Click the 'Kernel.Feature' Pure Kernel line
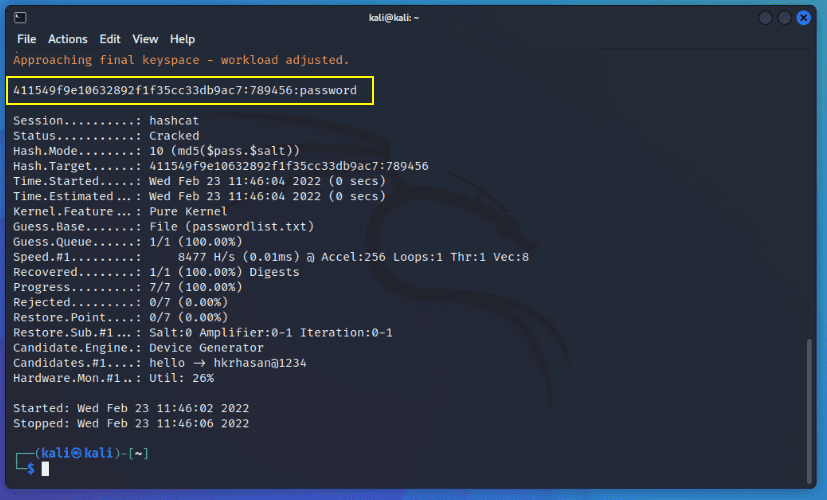This screenshot has height=500, width=827. (120, 211)
